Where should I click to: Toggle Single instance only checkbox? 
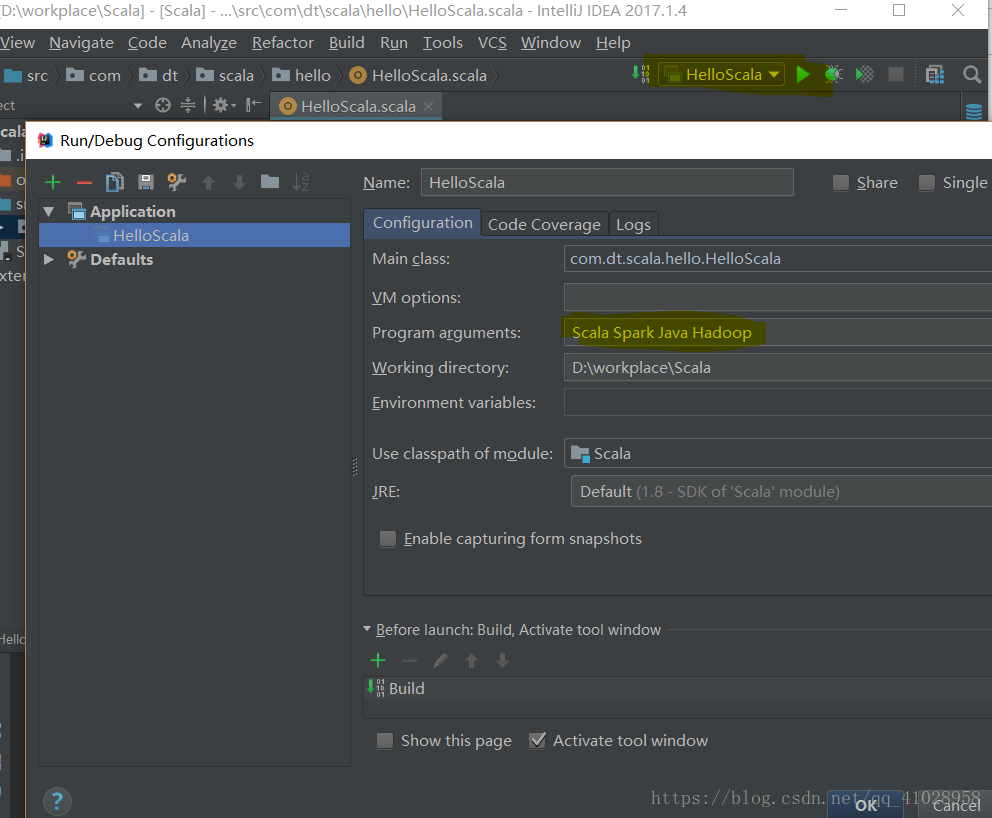click(927, 183)
